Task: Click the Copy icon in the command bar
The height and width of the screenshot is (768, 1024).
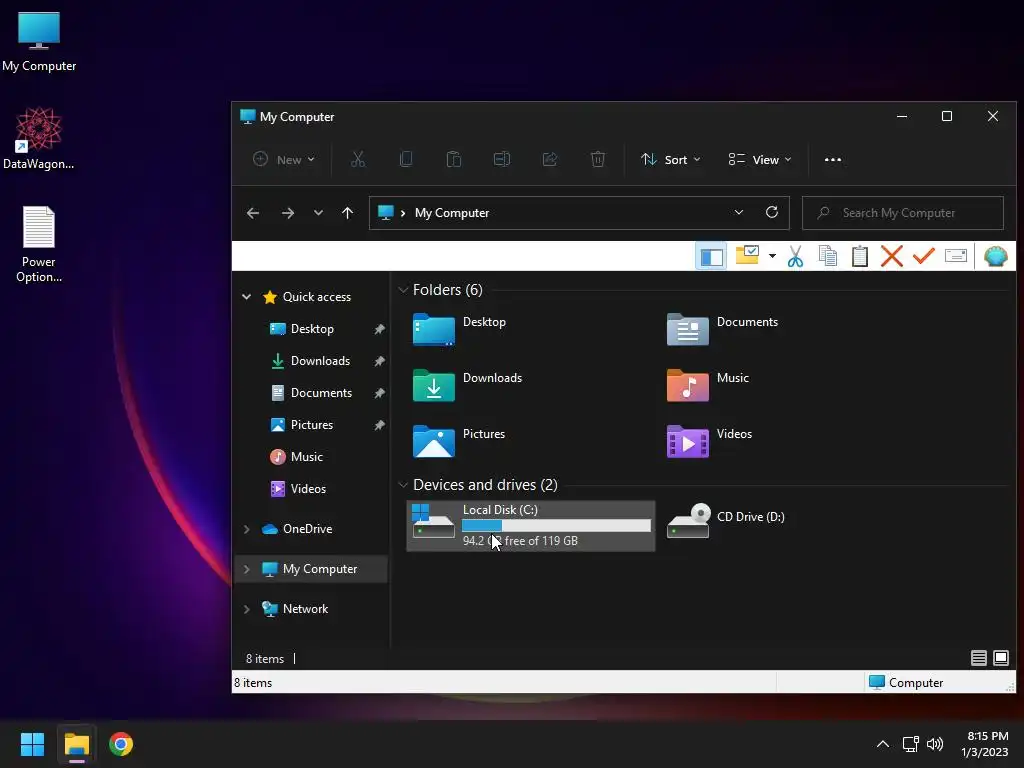Action: coord(406,159)
